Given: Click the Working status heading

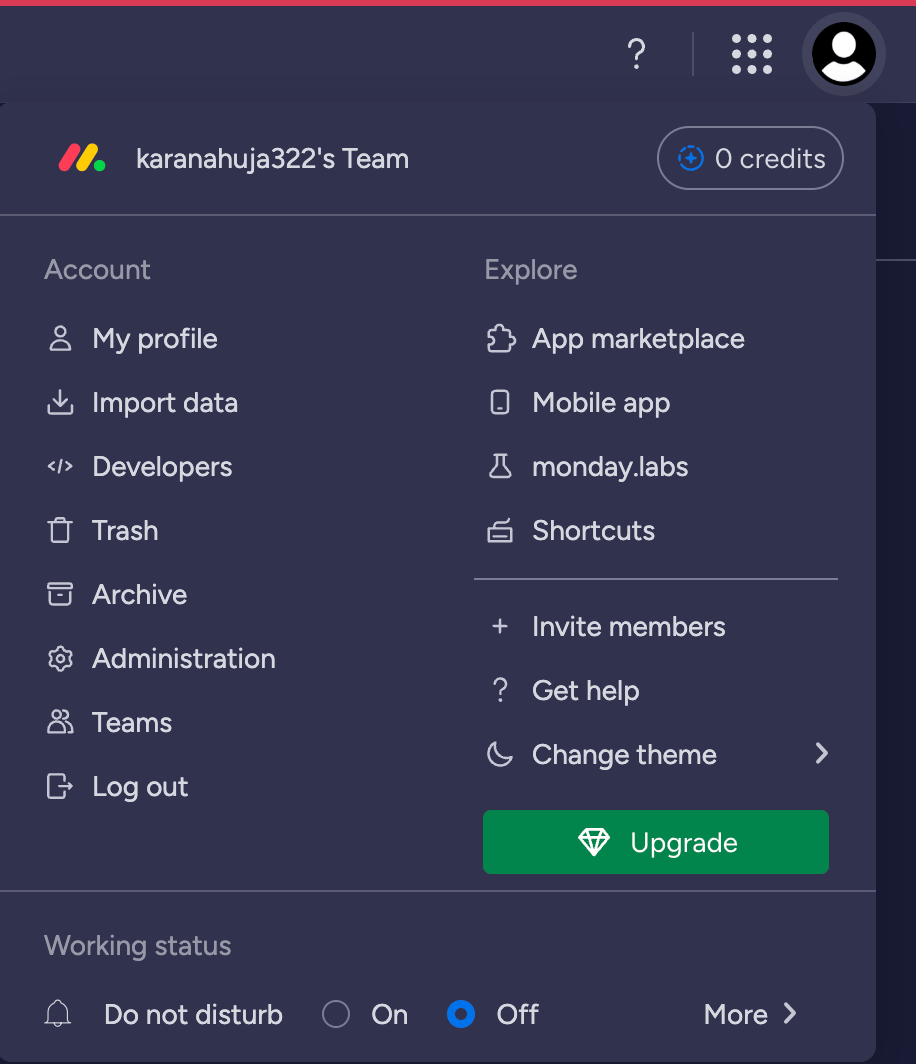Looking at the screenshot, I should (x=138, y=945).
